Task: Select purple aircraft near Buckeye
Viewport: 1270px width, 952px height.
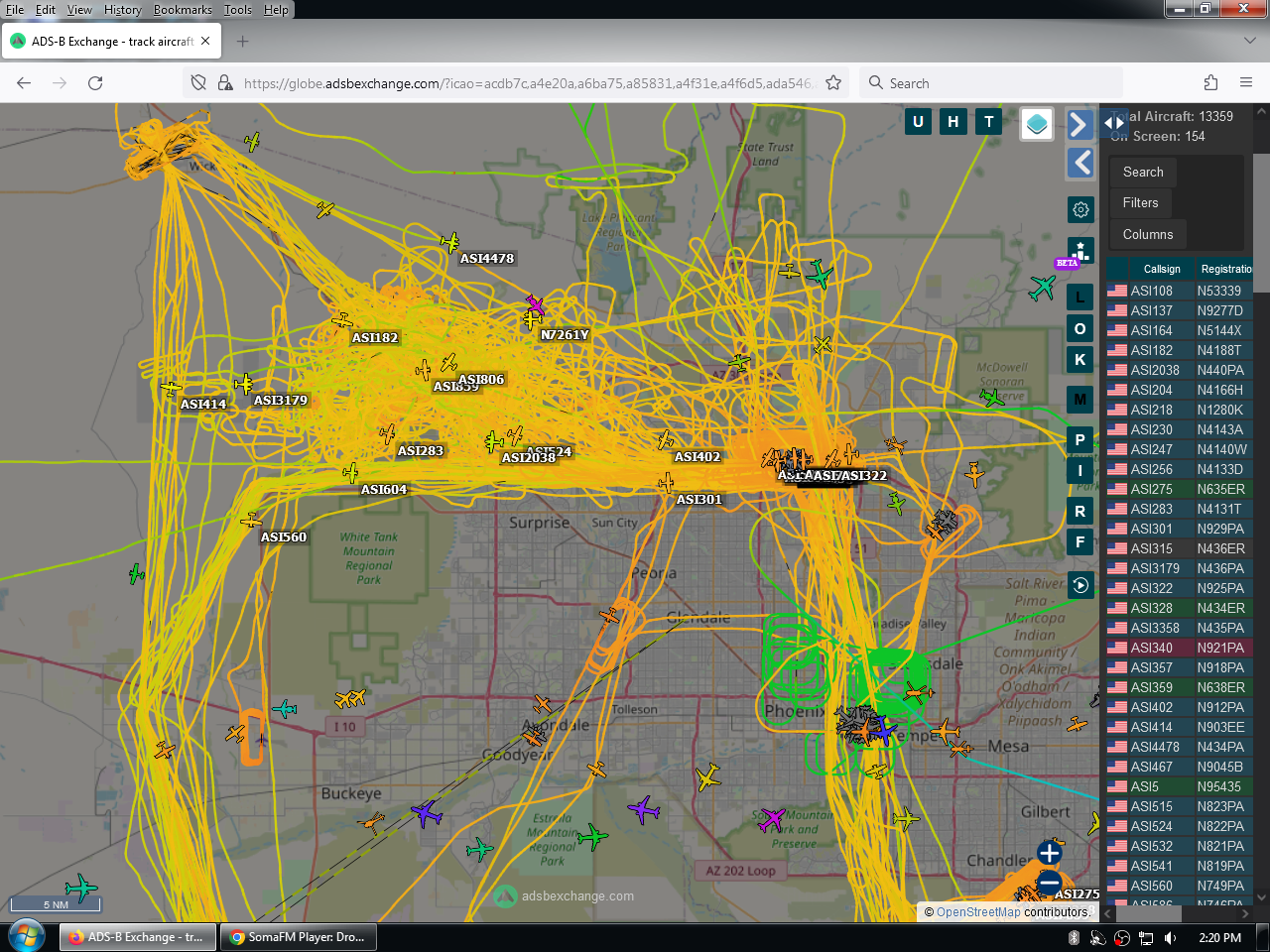Action: 427,813
